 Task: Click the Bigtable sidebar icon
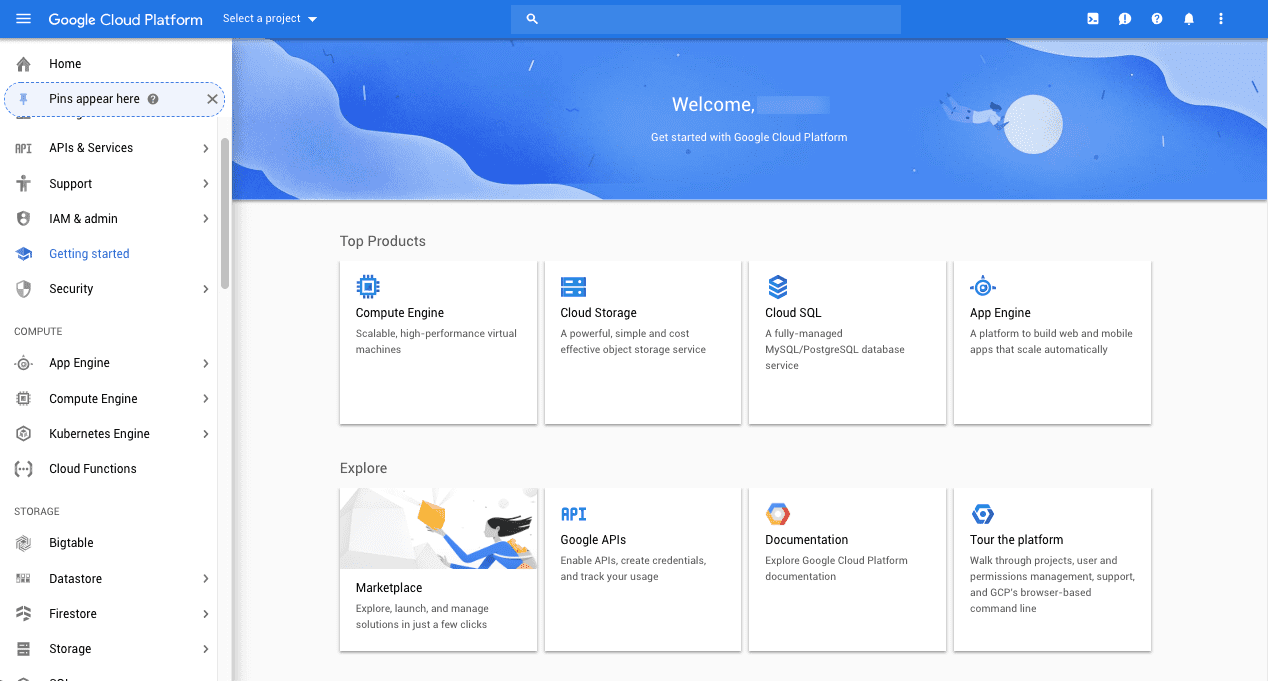click(24, 543)
